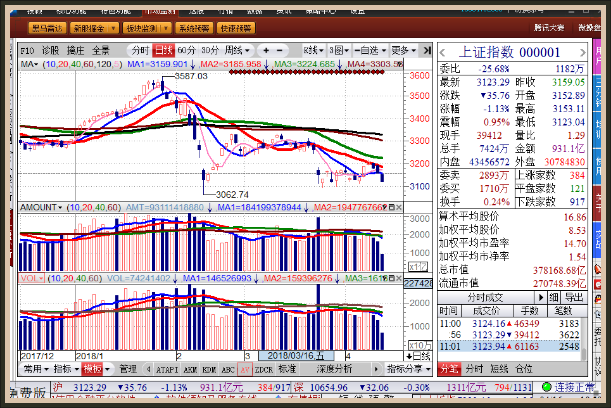
Task: Open 周线 period dropdown
Action: click(x=237, y=50)
